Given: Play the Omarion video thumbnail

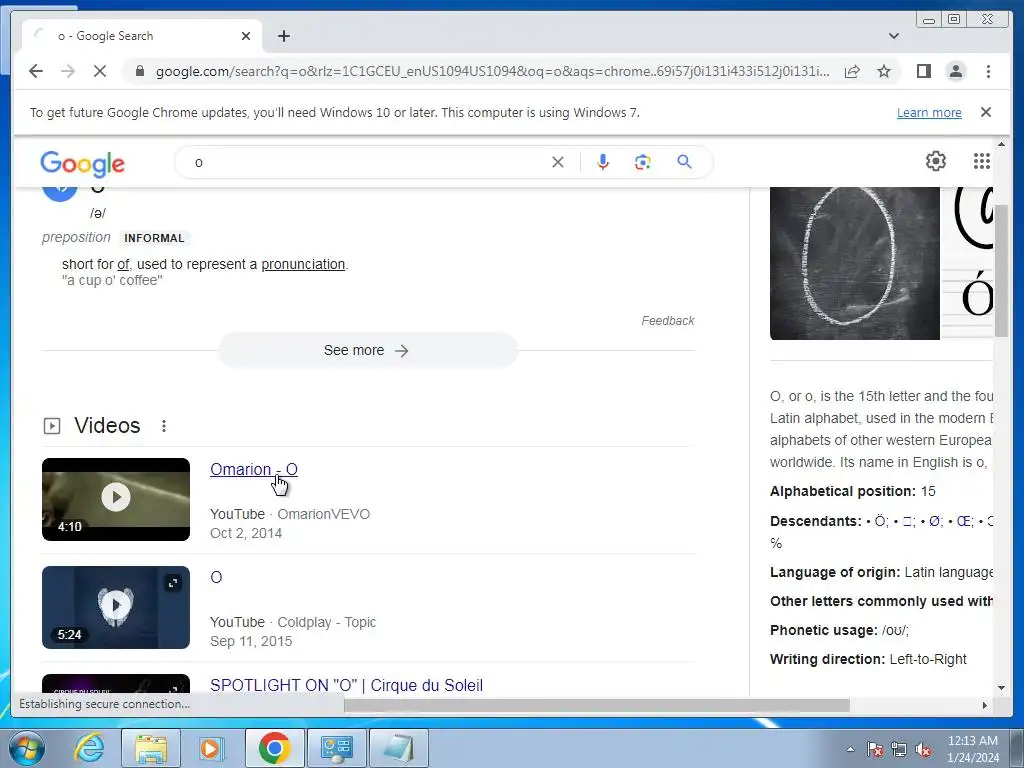Looking at the screenshot, I should point(116,499).
